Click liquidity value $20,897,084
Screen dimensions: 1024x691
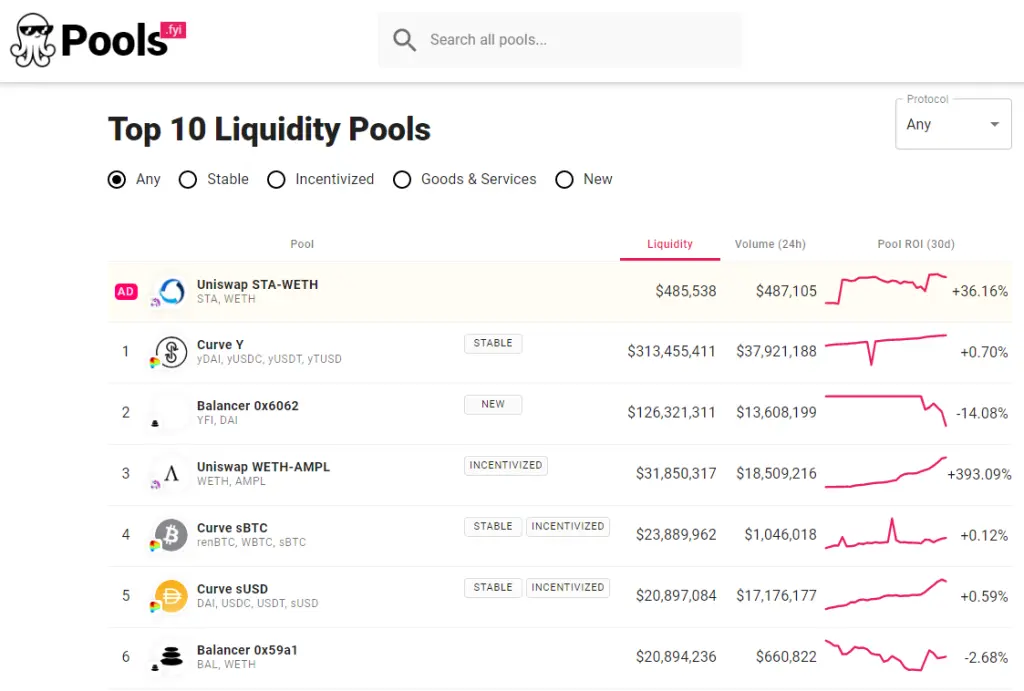point(676,596)
